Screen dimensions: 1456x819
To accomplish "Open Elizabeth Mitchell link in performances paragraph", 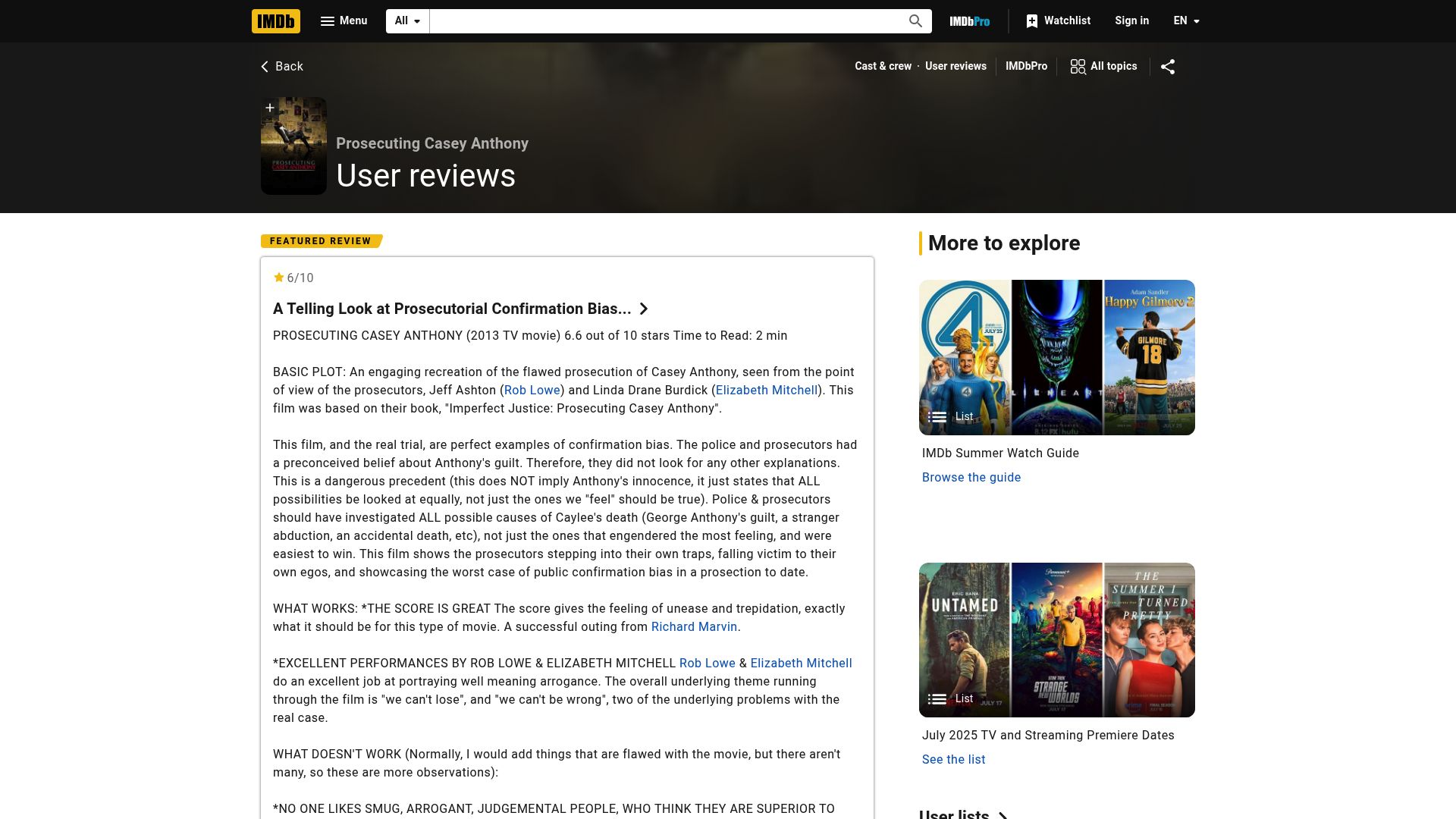I will (x=801, y=663).
